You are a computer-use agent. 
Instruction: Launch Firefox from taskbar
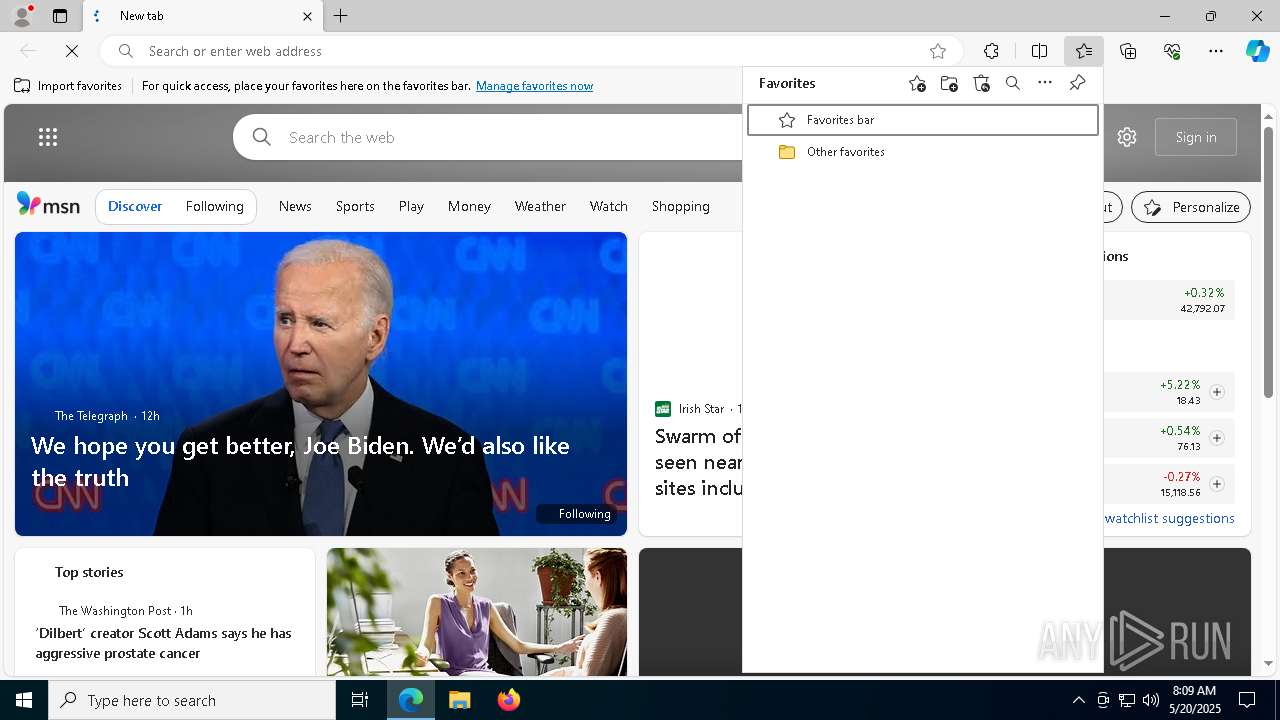click(509, 700)
